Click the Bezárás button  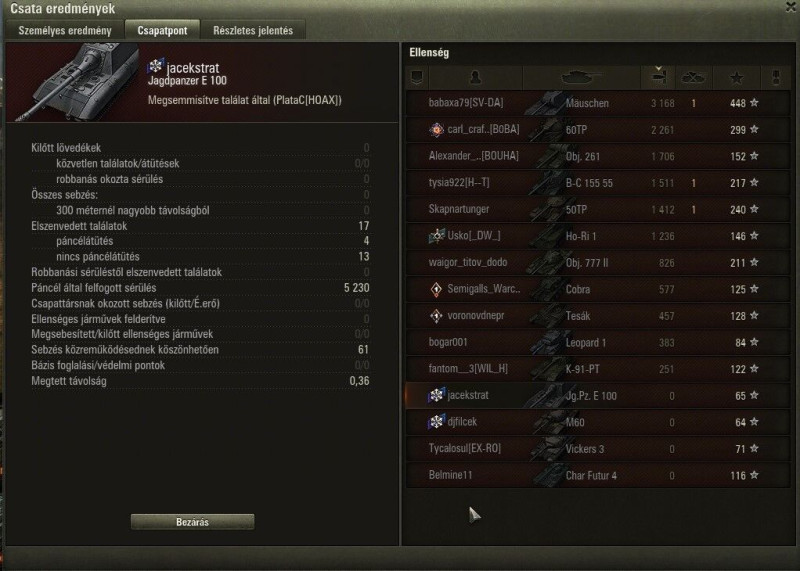(x=192, y=522)
